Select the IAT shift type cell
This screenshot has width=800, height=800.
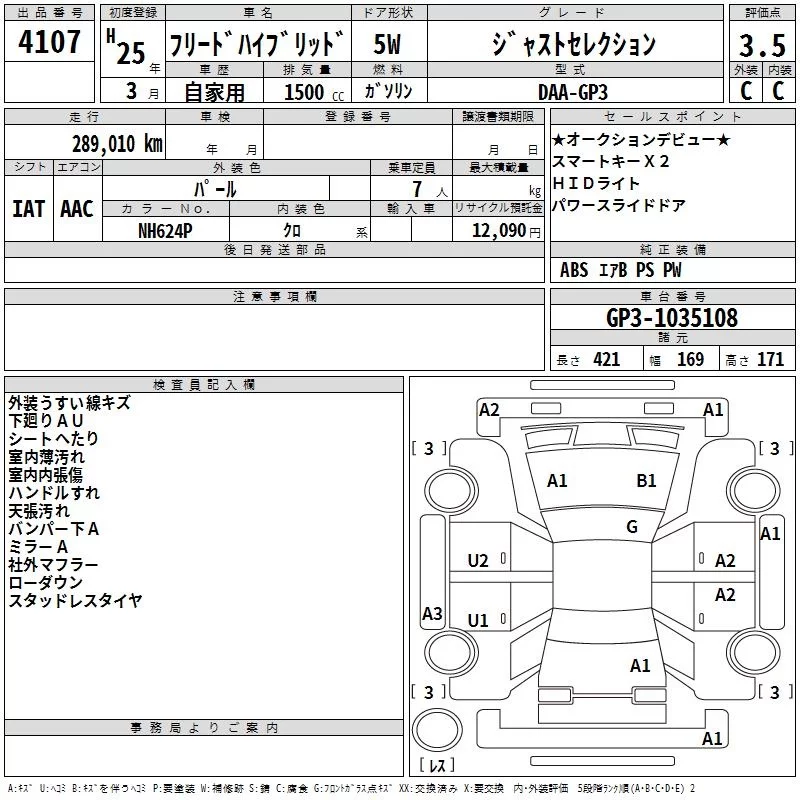tap(28, 208)
